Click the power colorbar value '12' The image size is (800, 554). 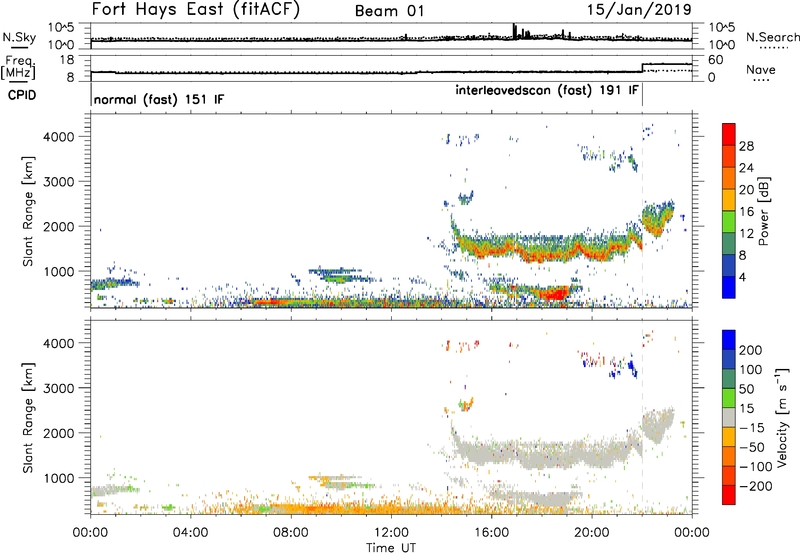[x=746, y=234]
